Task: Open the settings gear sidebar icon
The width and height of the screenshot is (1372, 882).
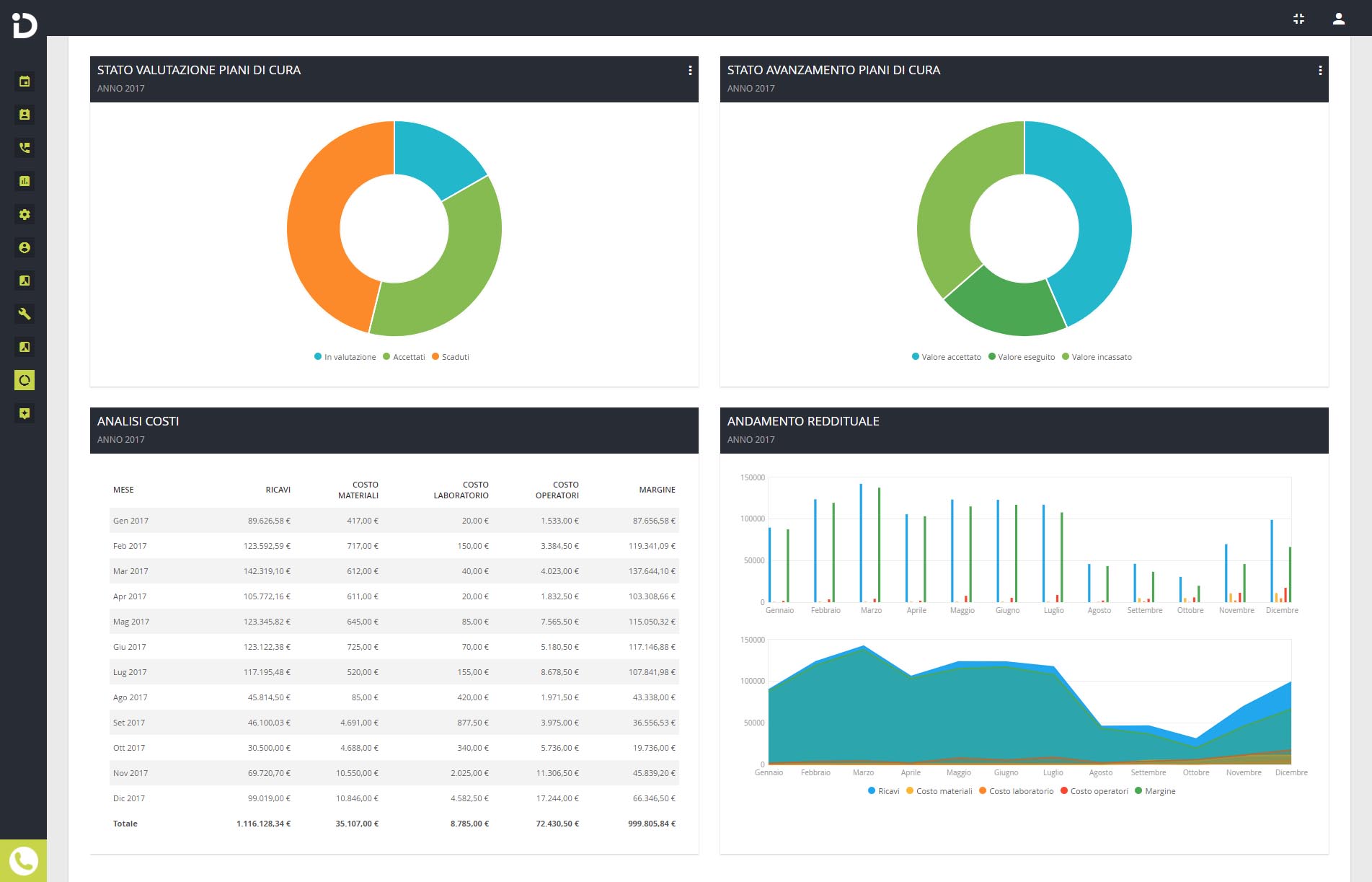Action: (25, 214)
